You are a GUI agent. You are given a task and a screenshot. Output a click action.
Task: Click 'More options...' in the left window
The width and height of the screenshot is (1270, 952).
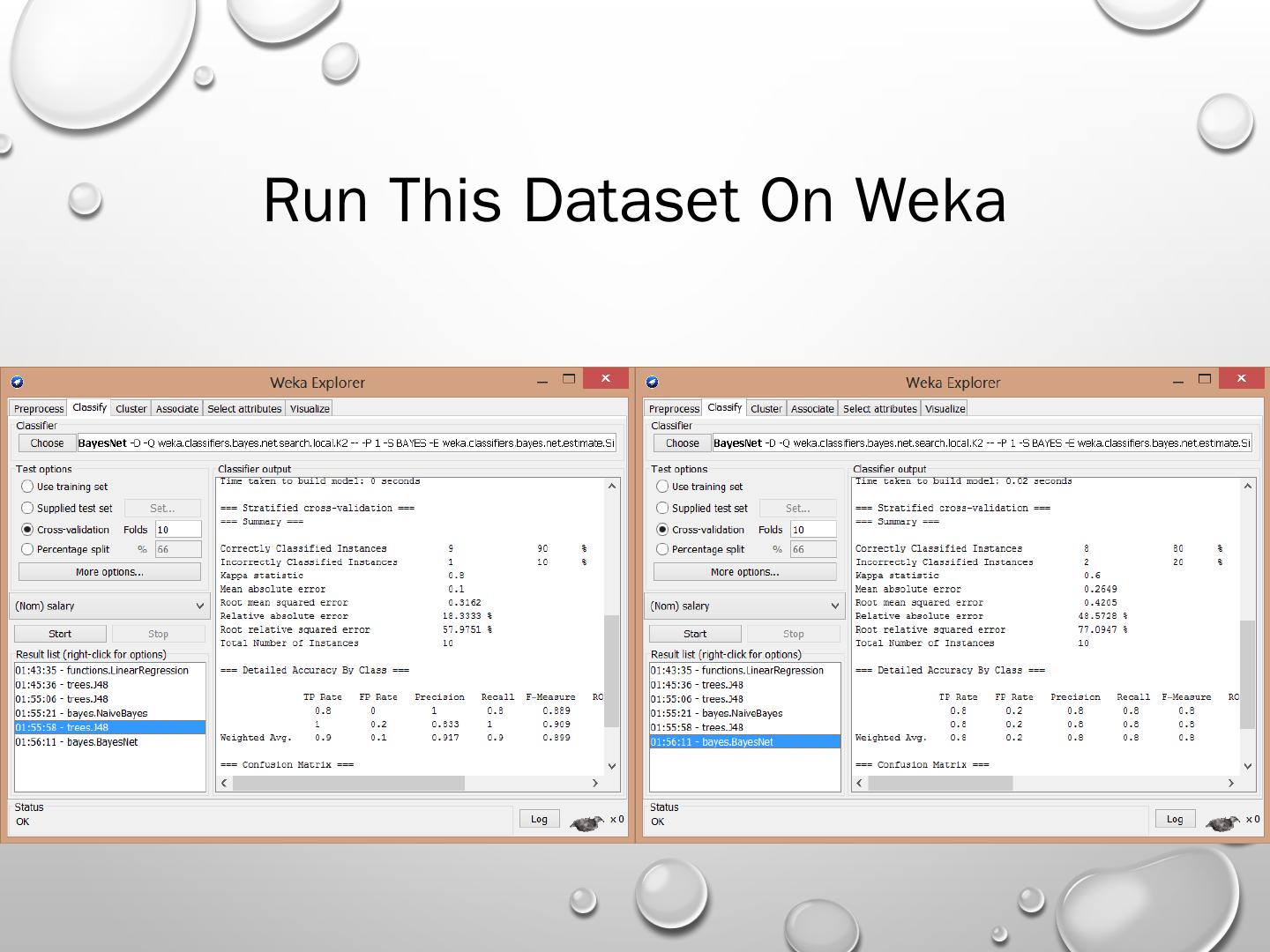click(109, 572)
